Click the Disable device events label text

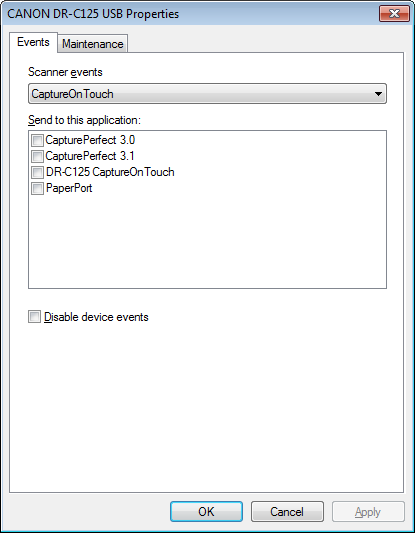pos(97,317)
